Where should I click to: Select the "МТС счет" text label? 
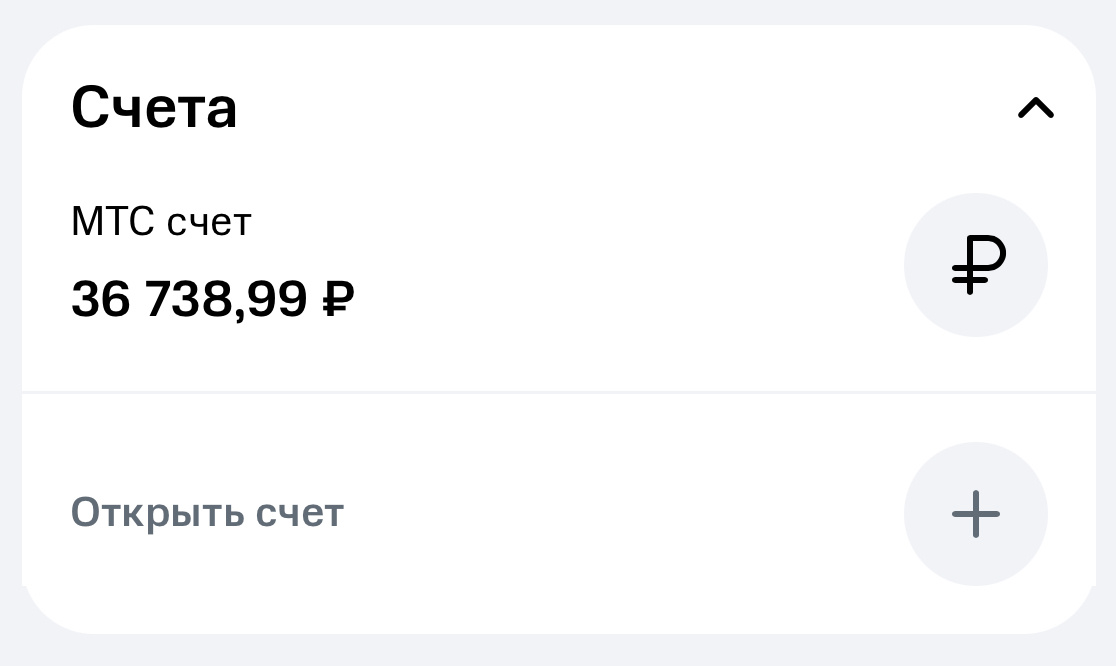pos(161,222)
